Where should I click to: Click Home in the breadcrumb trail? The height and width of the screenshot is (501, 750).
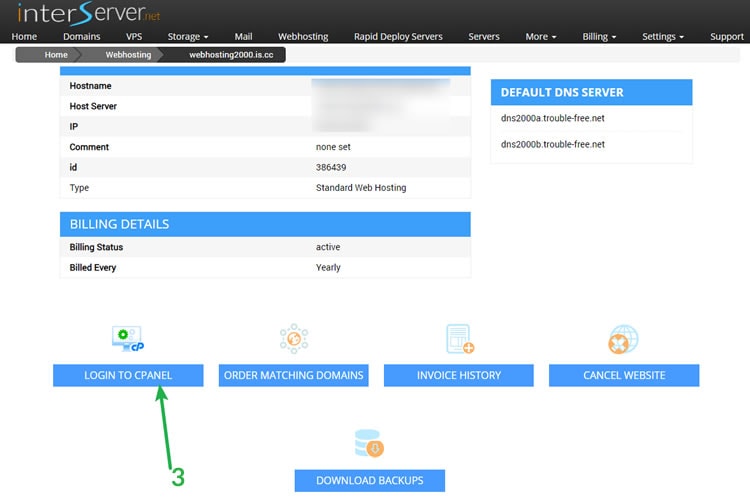[55, 55]
